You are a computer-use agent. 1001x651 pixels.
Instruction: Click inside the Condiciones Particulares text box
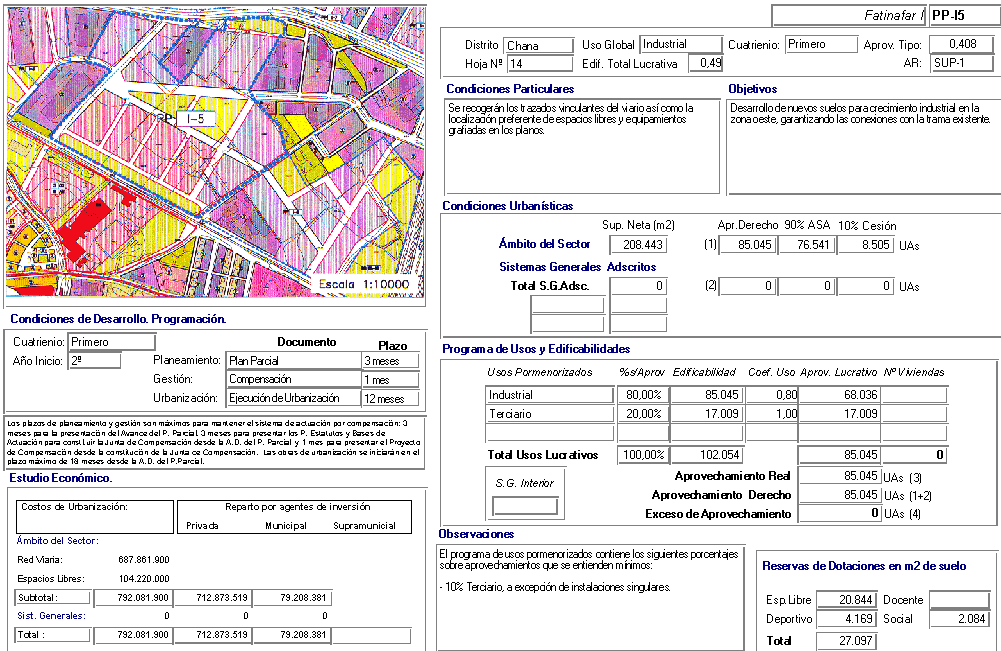click(583, 146)
